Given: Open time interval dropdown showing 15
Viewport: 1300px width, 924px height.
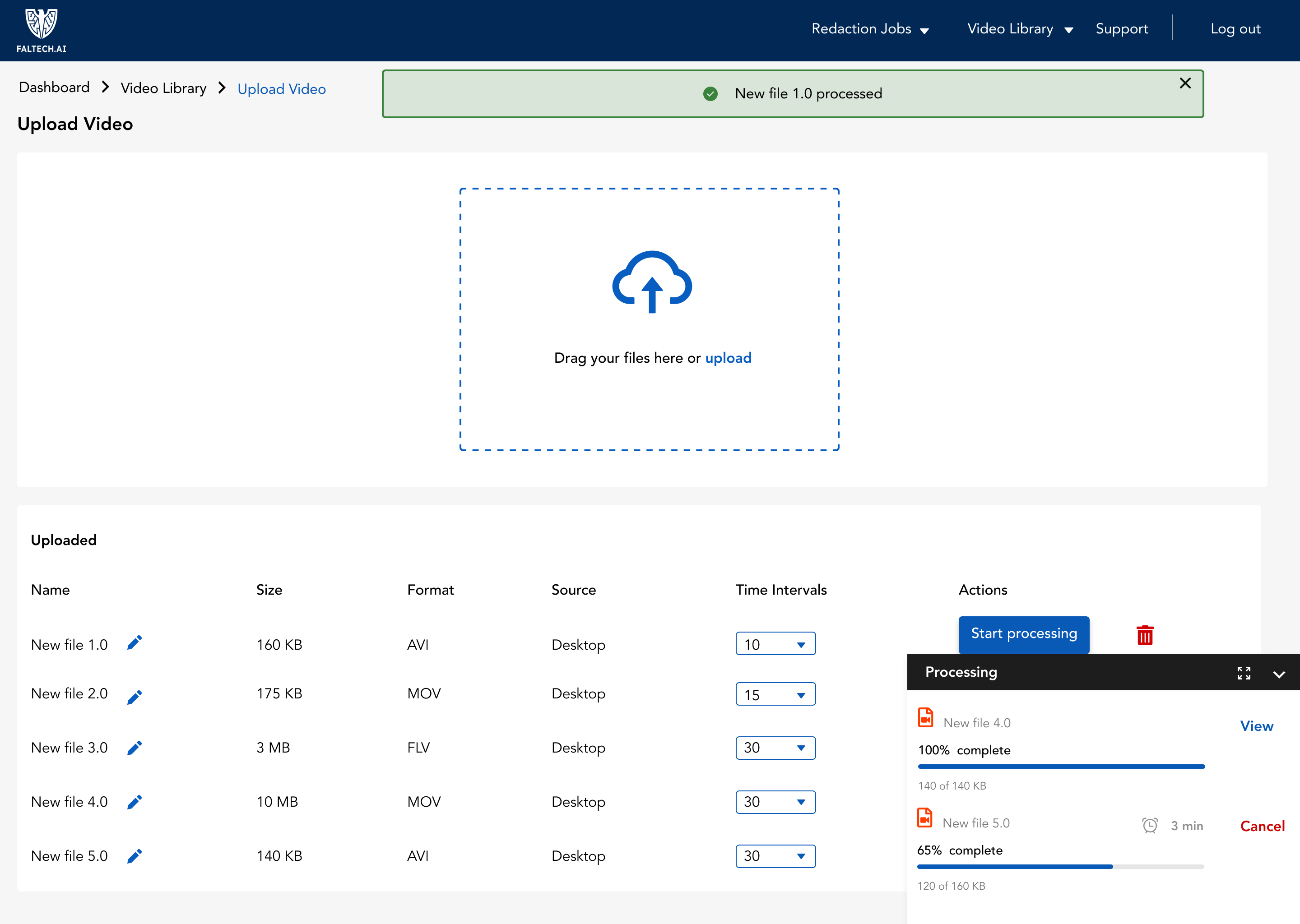Looking at the screenshot, I should pos(775,694).
